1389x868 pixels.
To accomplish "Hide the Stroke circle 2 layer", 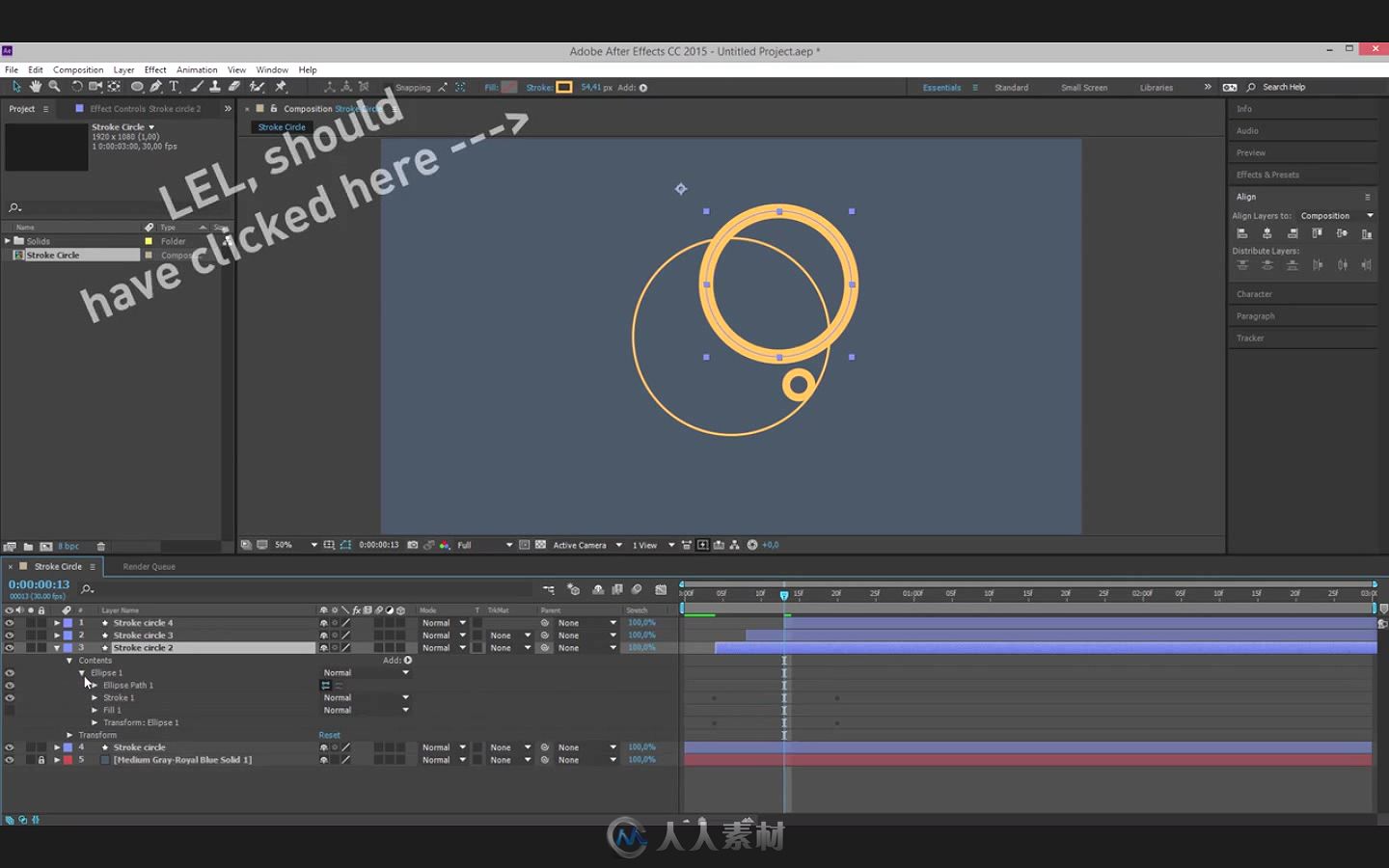I will [10, 648].
